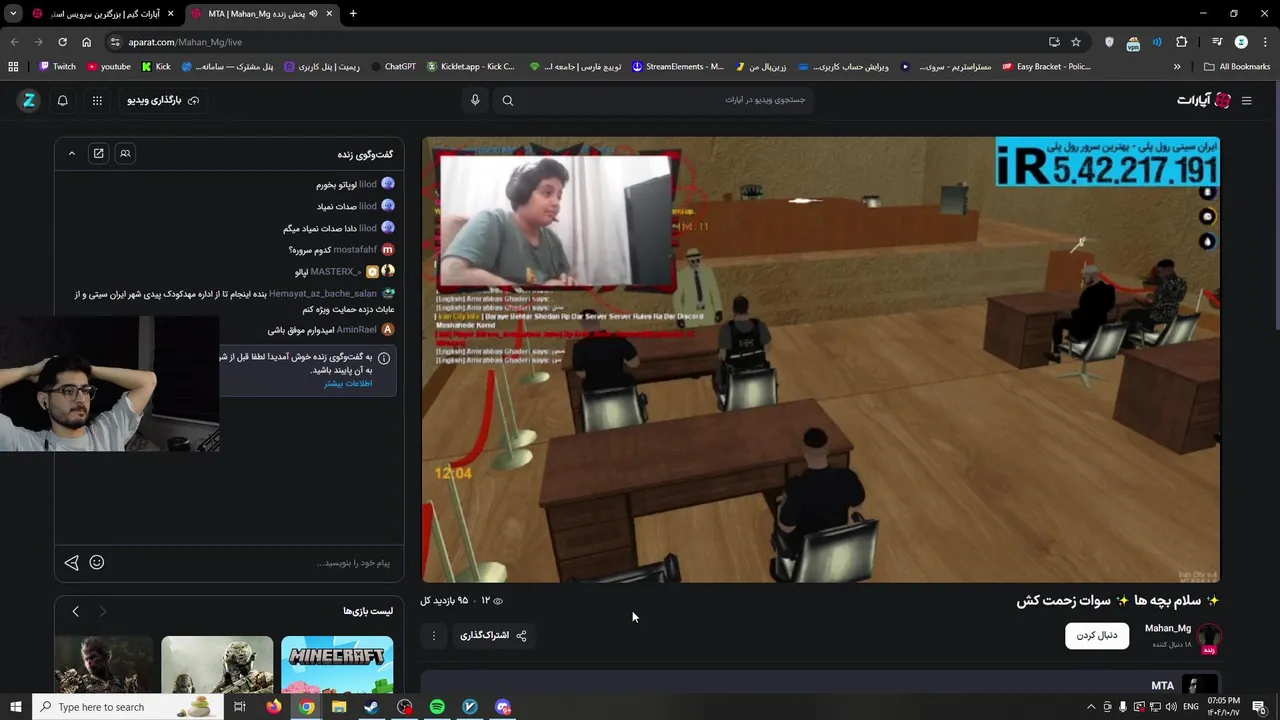The image size is (1280, 720).
Task: Open the Aparat hamburger menu
Action: click(1246, 100)
